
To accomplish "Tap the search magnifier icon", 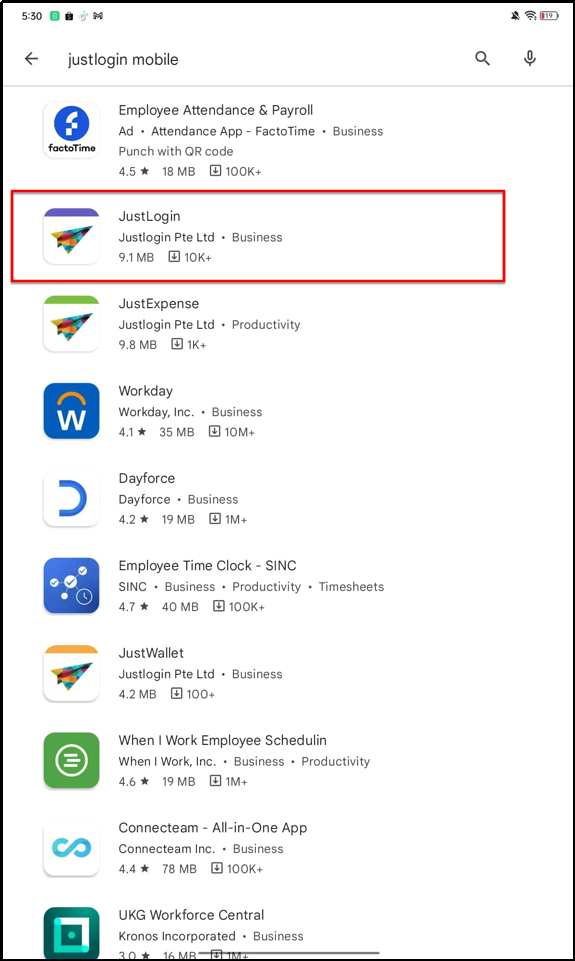I will pos(482,59).
